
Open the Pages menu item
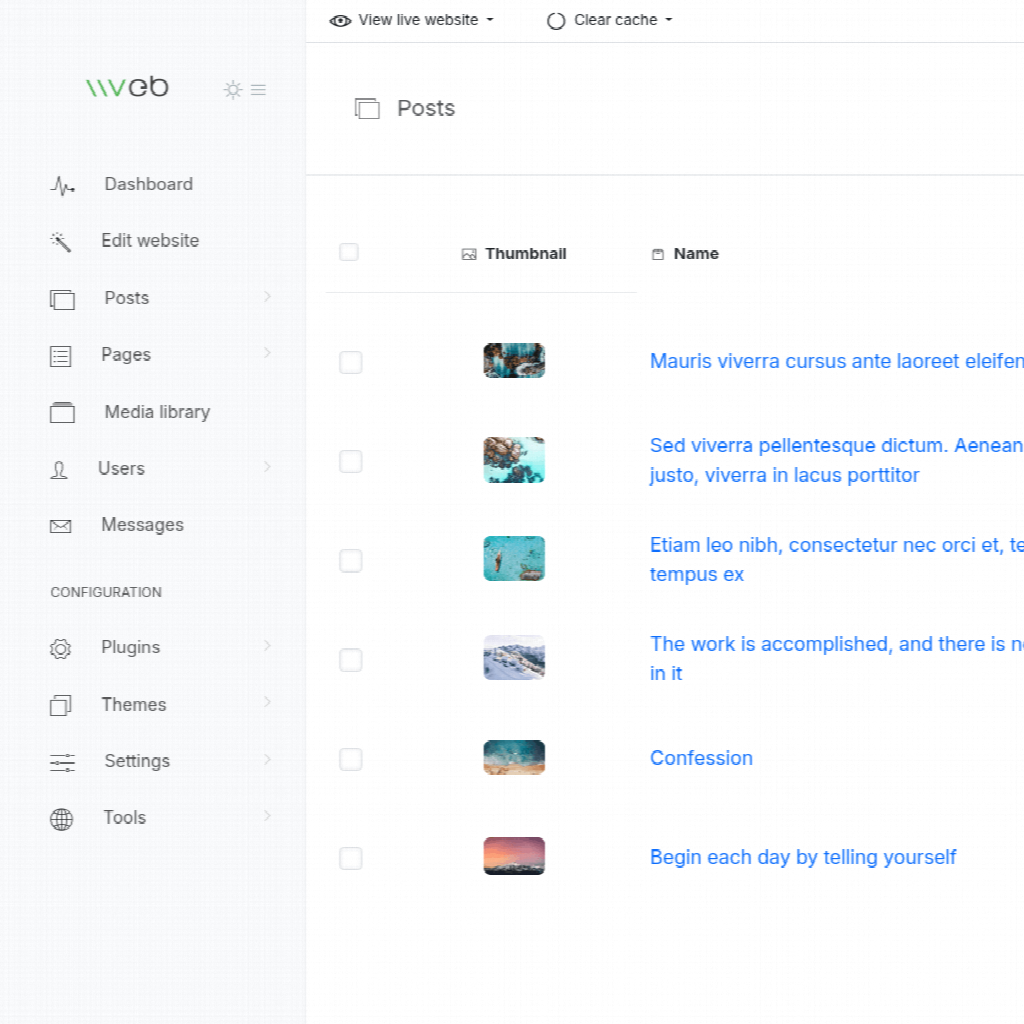pyautogui.click(x=126, y=355)
